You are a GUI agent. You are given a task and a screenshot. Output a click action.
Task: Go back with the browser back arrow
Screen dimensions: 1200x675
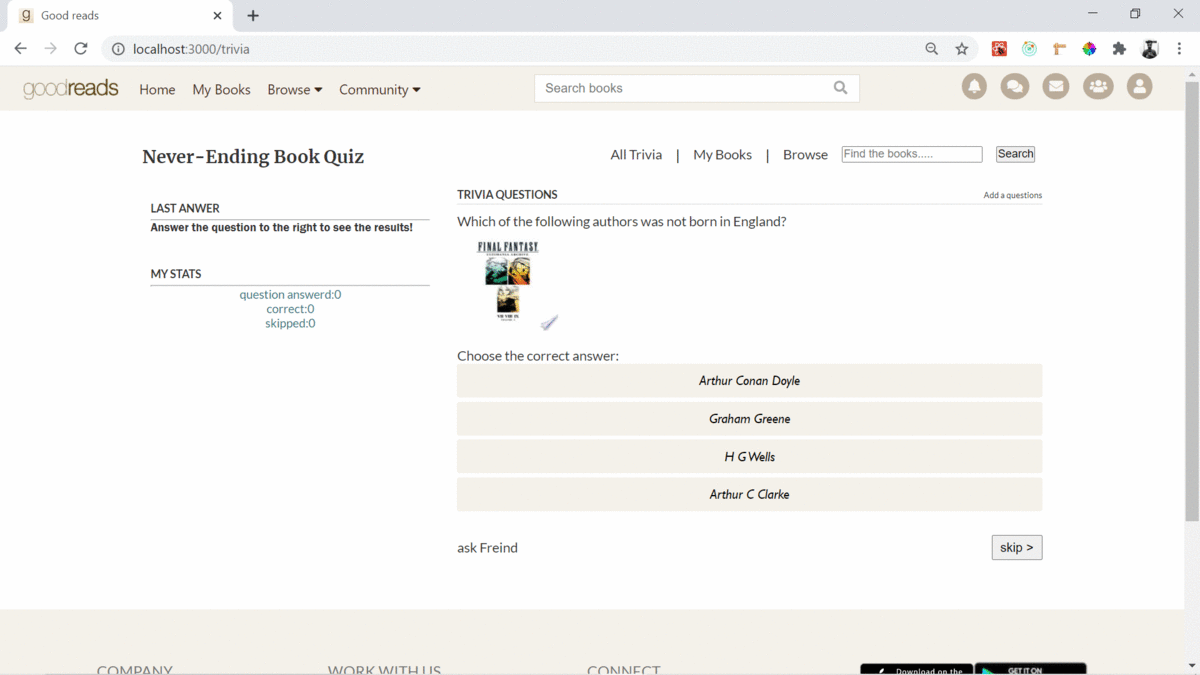pos(20,48)
